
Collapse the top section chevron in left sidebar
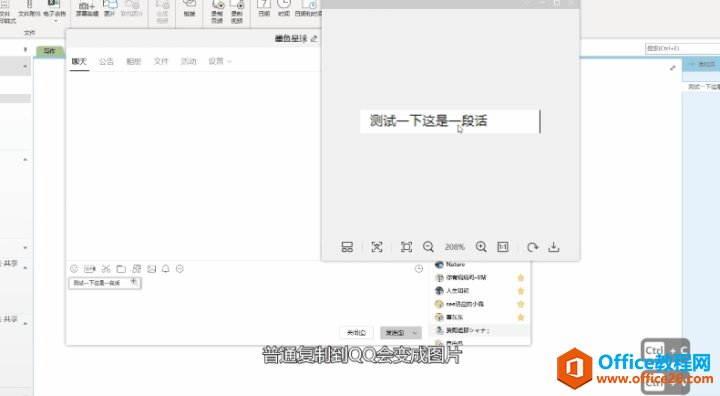click(25, 67)
